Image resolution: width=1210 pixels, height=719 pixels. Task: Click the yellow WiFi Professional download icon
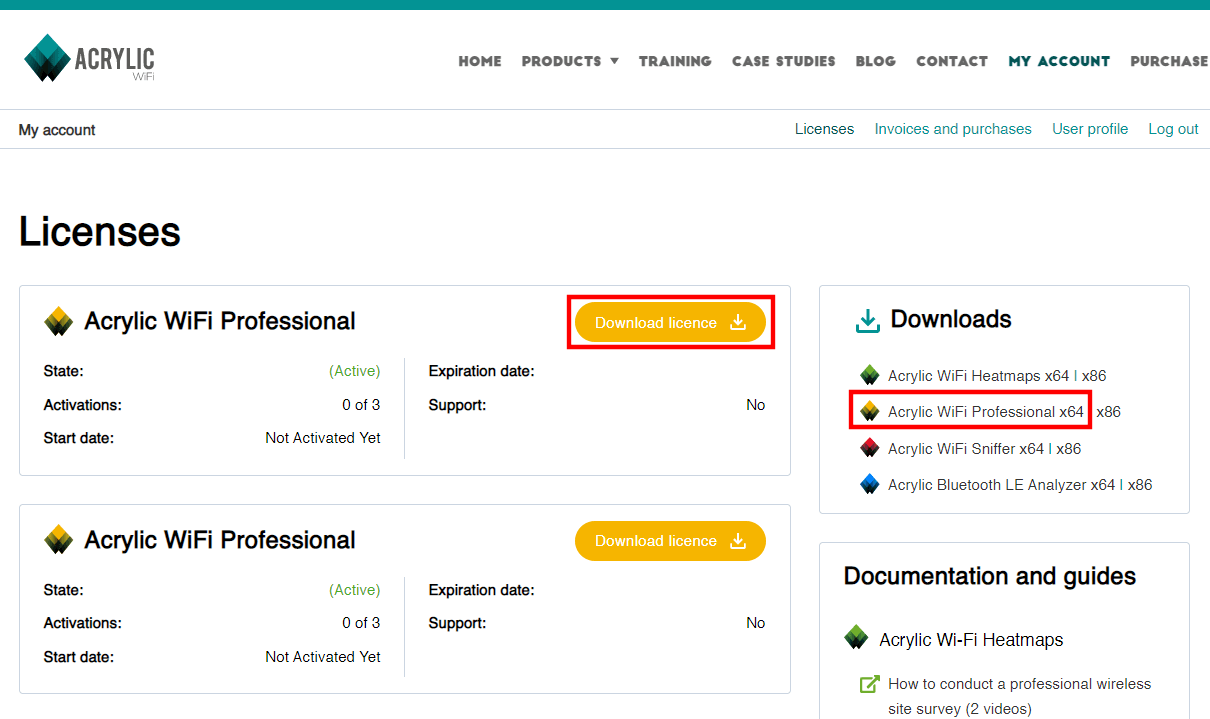[x=870, y=412]
